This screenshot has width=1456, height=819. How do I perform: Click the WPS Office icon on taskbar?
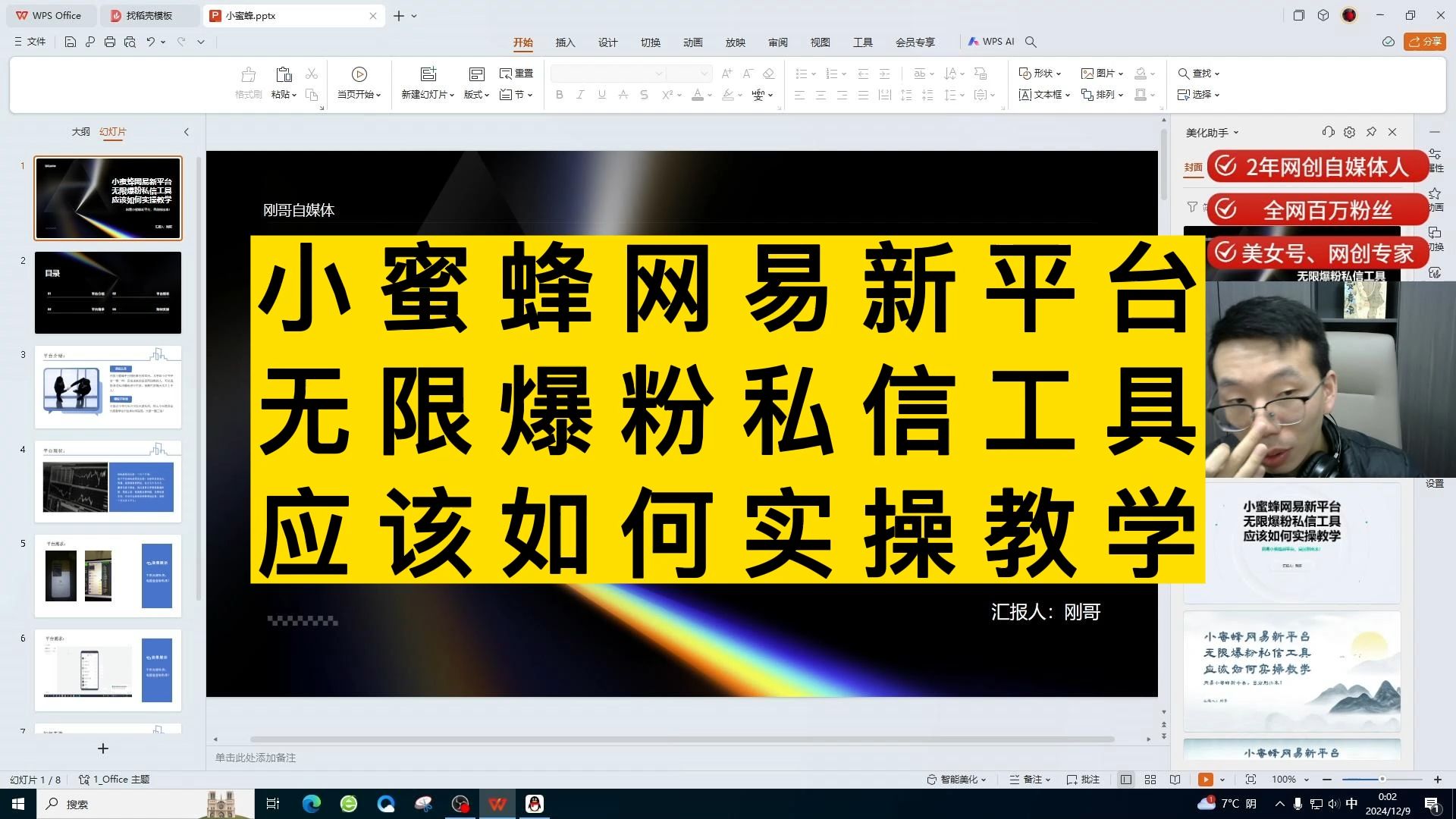[497, 804]
